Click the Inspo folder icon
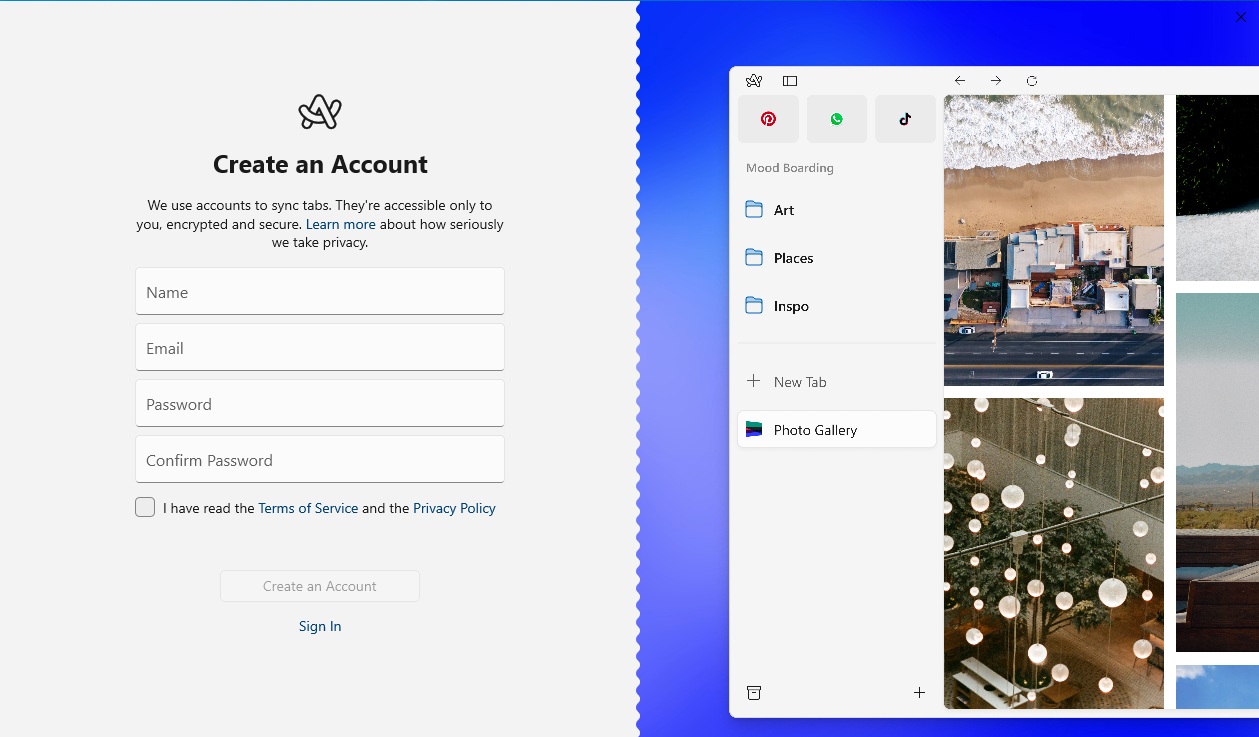Screen dimensions: 1259x737 pos(754,306)
